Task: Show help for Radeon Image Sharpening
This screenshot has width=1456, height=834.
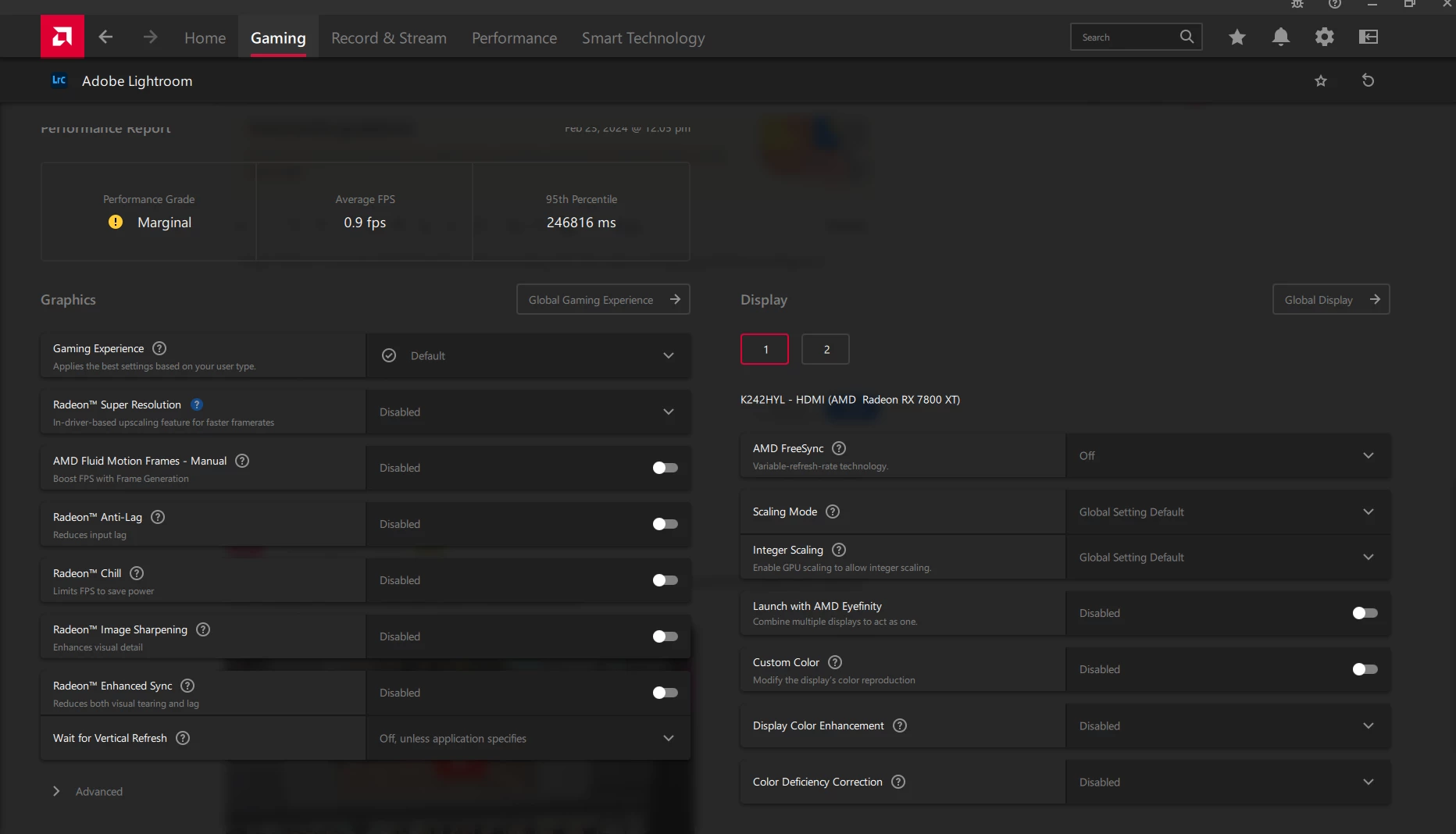Action: [x=203, y=629]
